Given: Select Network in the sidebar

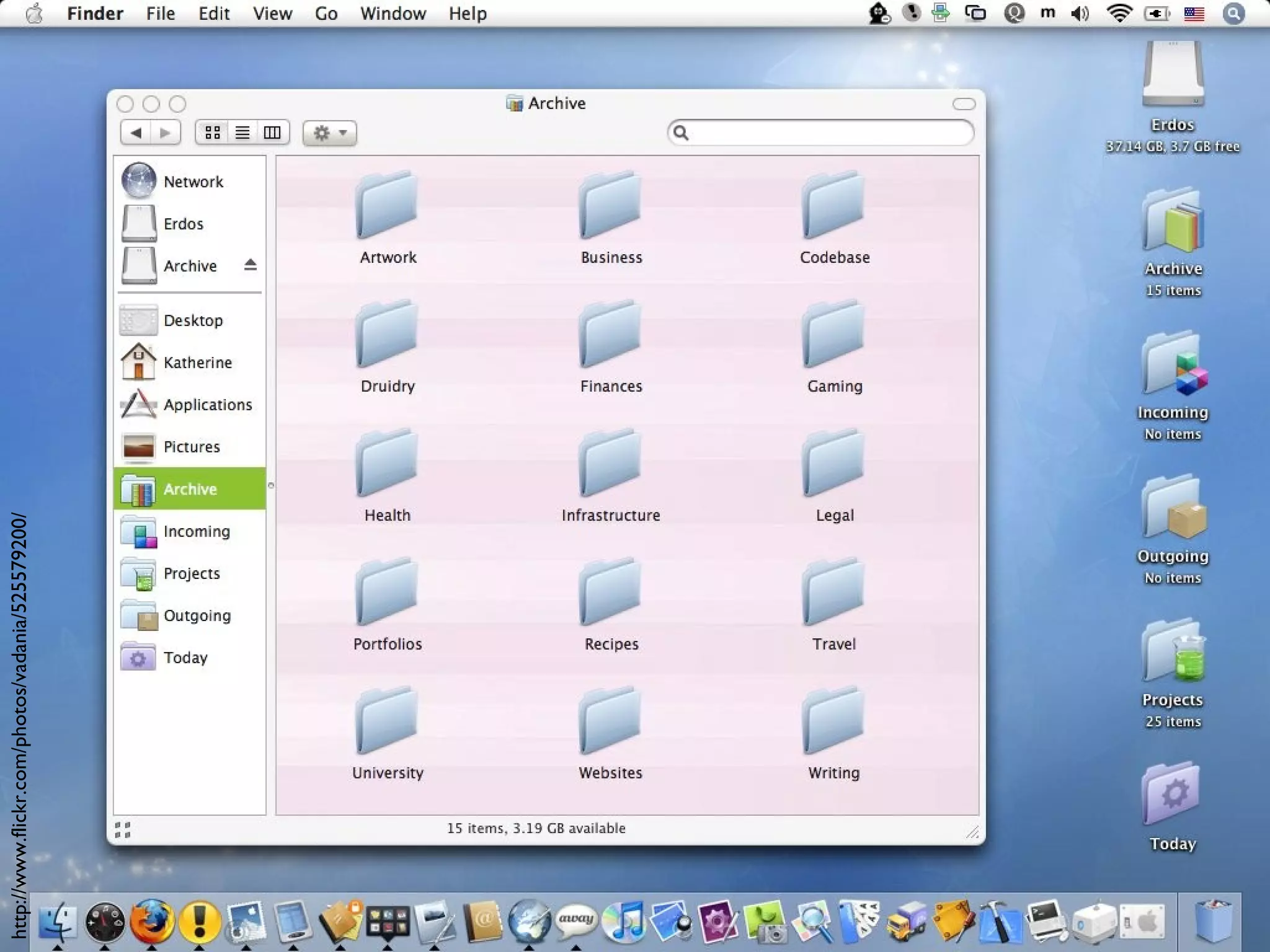Looking at the screenshot, I should 190,181.
